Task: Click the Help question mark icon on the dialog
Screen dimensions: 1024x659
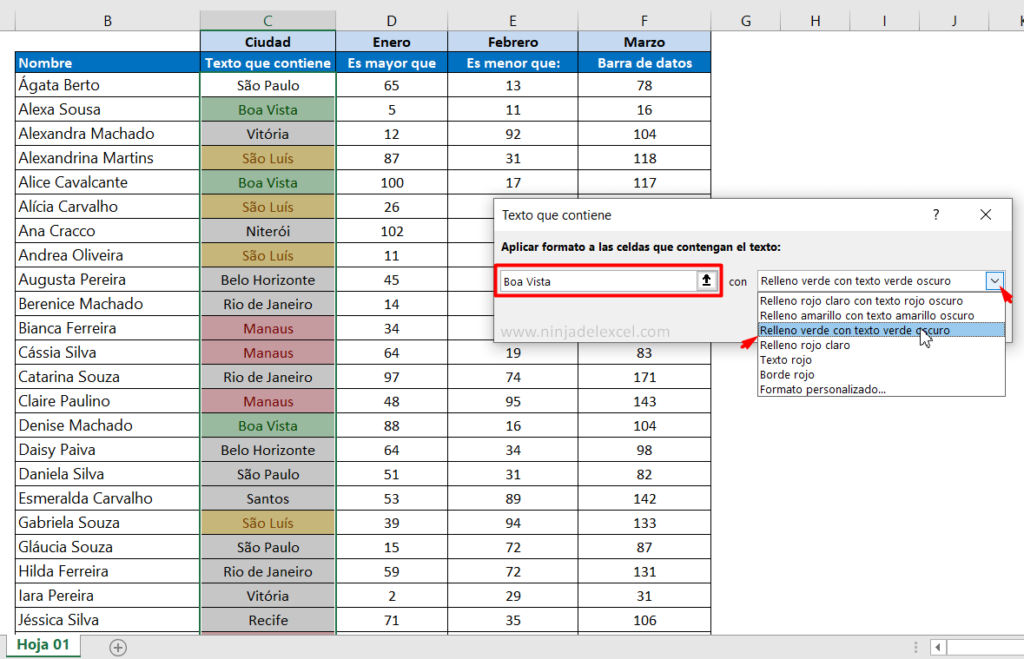Action: tap(935, 215)
